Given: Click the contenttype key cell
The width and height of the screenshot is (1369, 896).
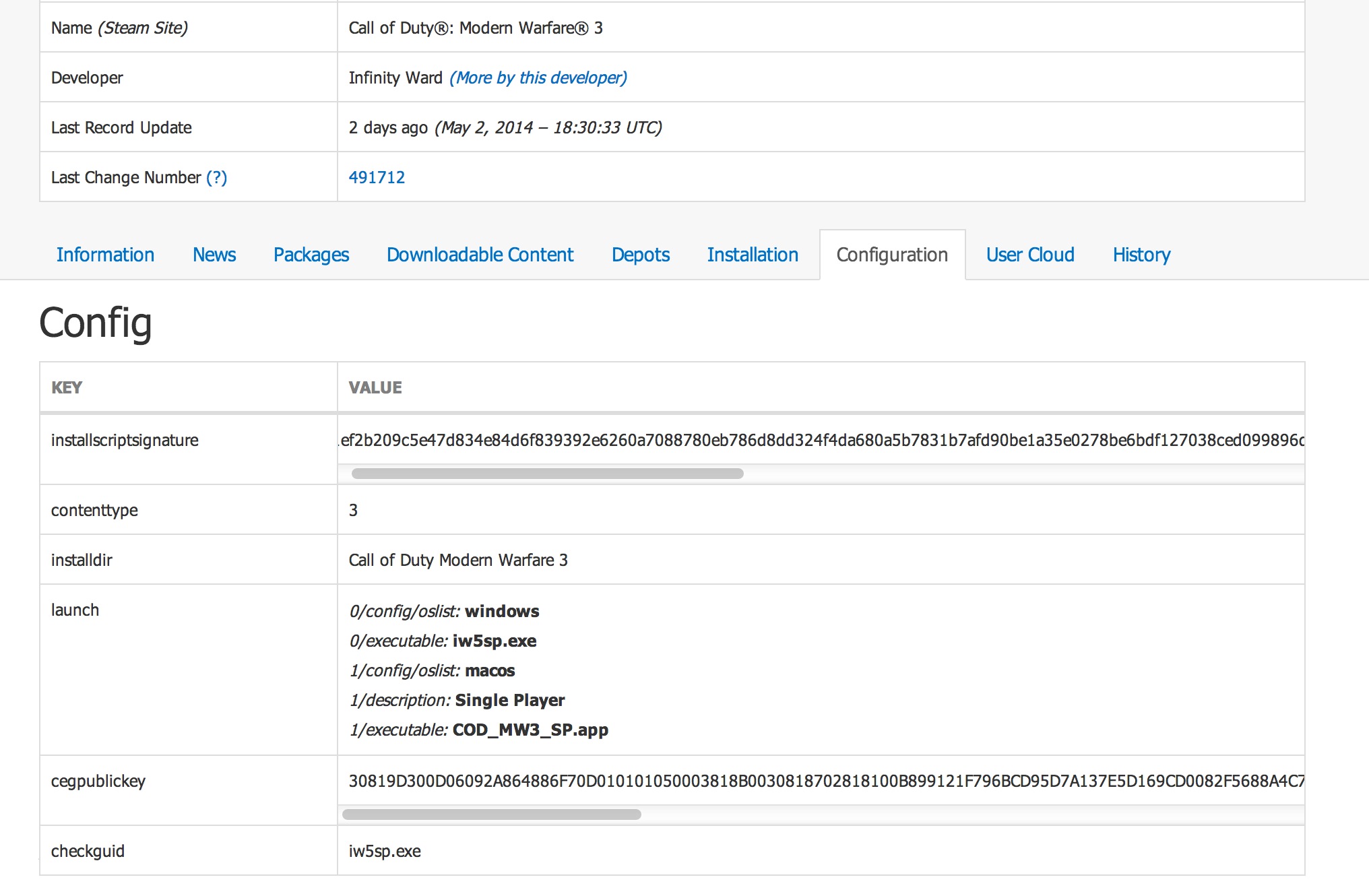Looking at the screenshot, I should pos(189,510).
